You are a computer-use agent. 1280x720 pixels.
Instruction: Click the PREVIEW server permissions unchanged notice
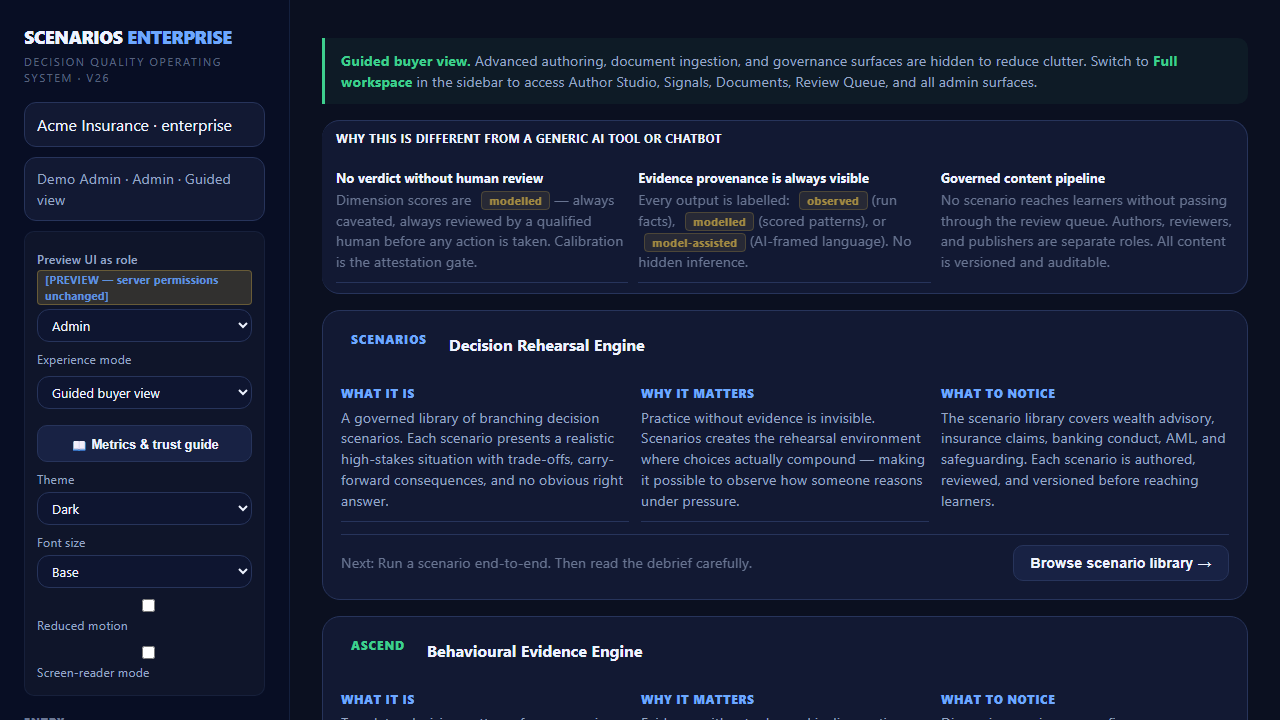(x=144, y=288)
